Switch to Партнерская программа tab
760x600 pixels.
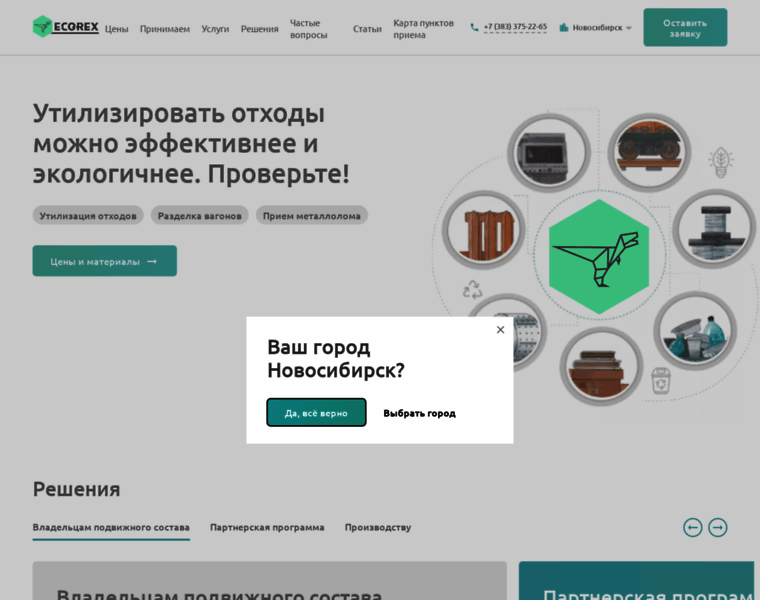pyautogui.click(x=267, y=527)
